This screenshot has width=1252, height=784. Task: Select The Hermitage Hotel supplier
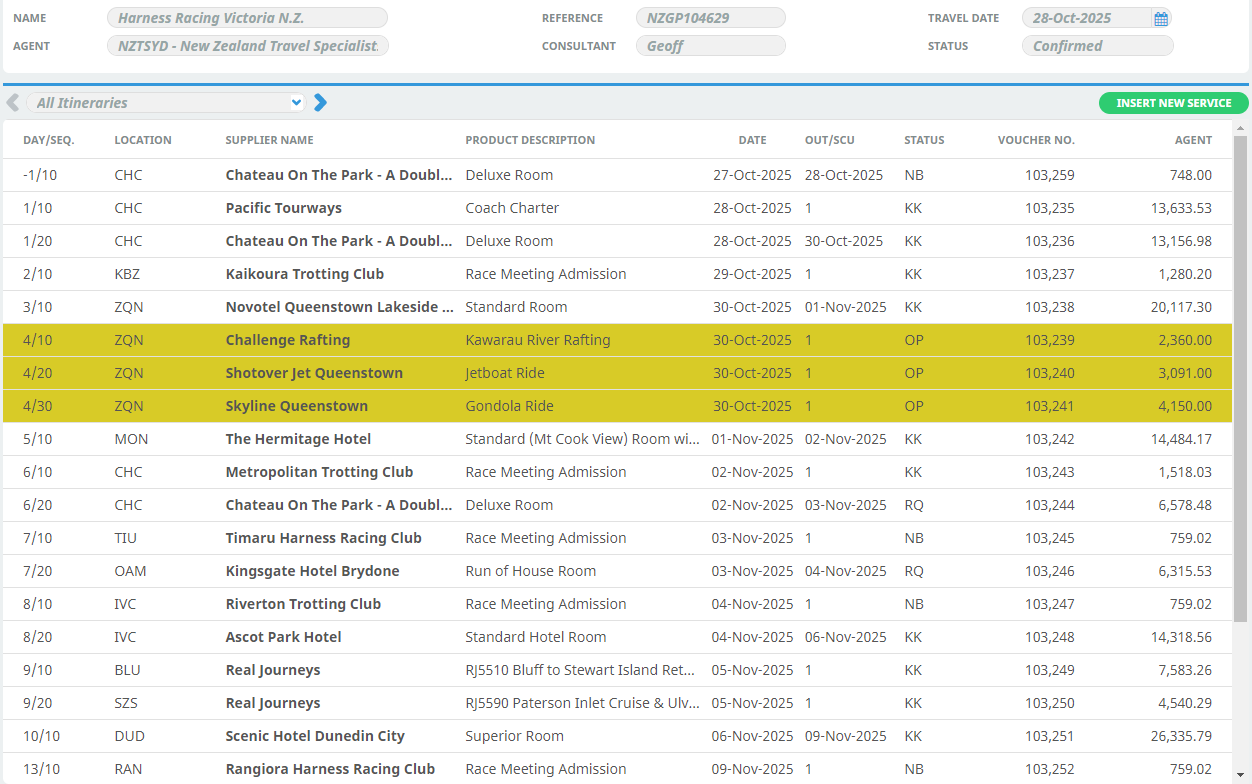(298, 439)
